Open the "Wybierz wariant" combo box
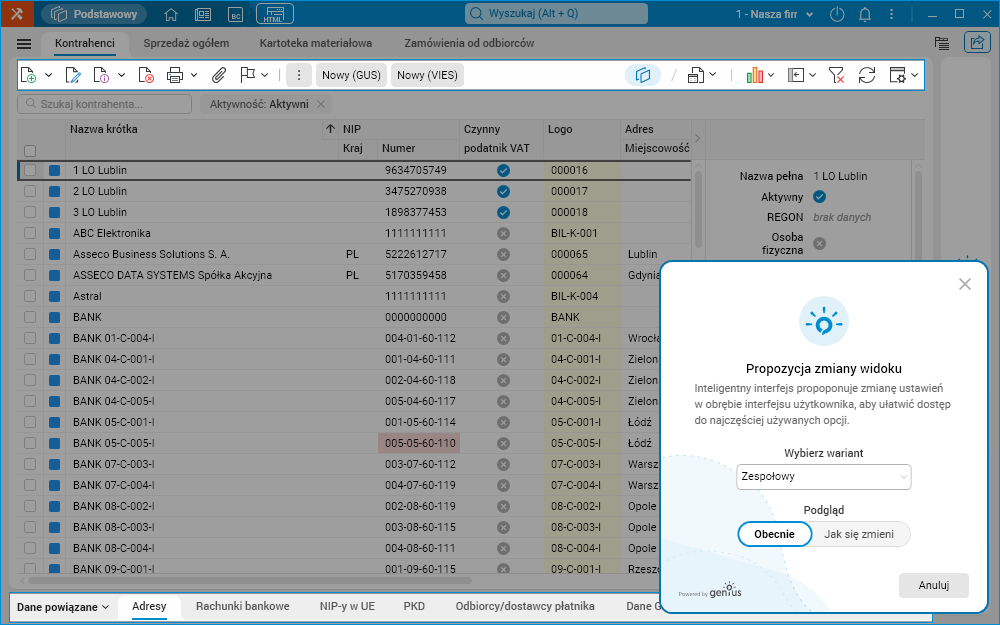Image resolution: width=1000 pixels, height=625 pixels. (x=823, y=477)
